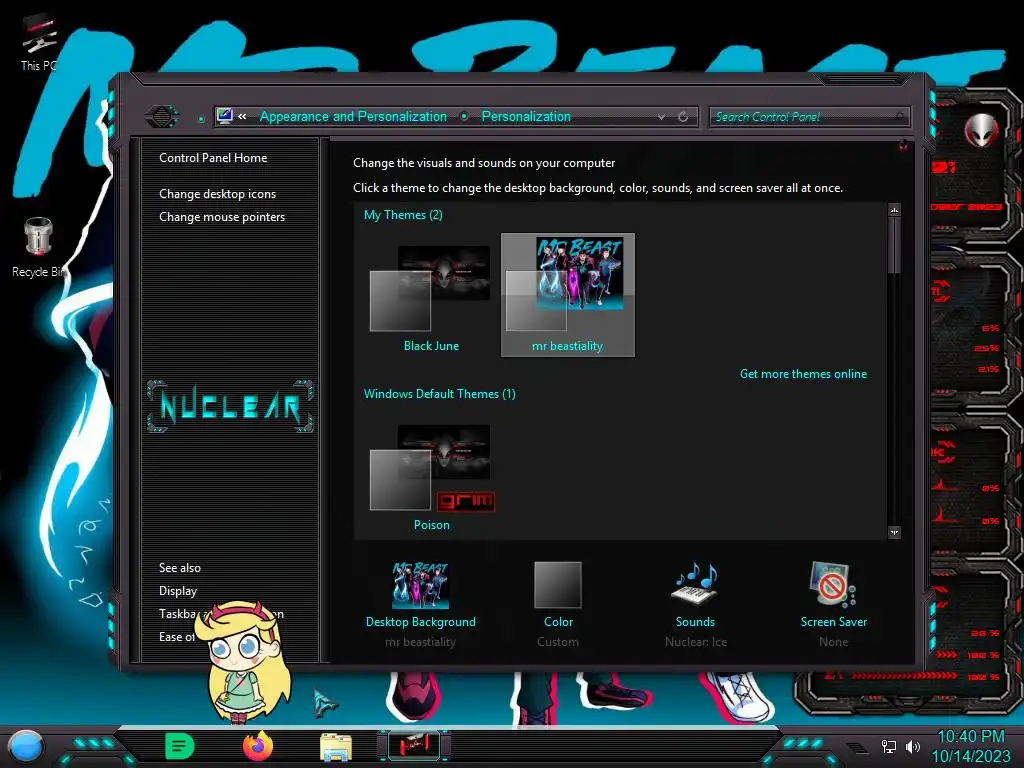1024x768 pixels.
Task: Open Change mouse pointers link
Action: click(222, 217)
